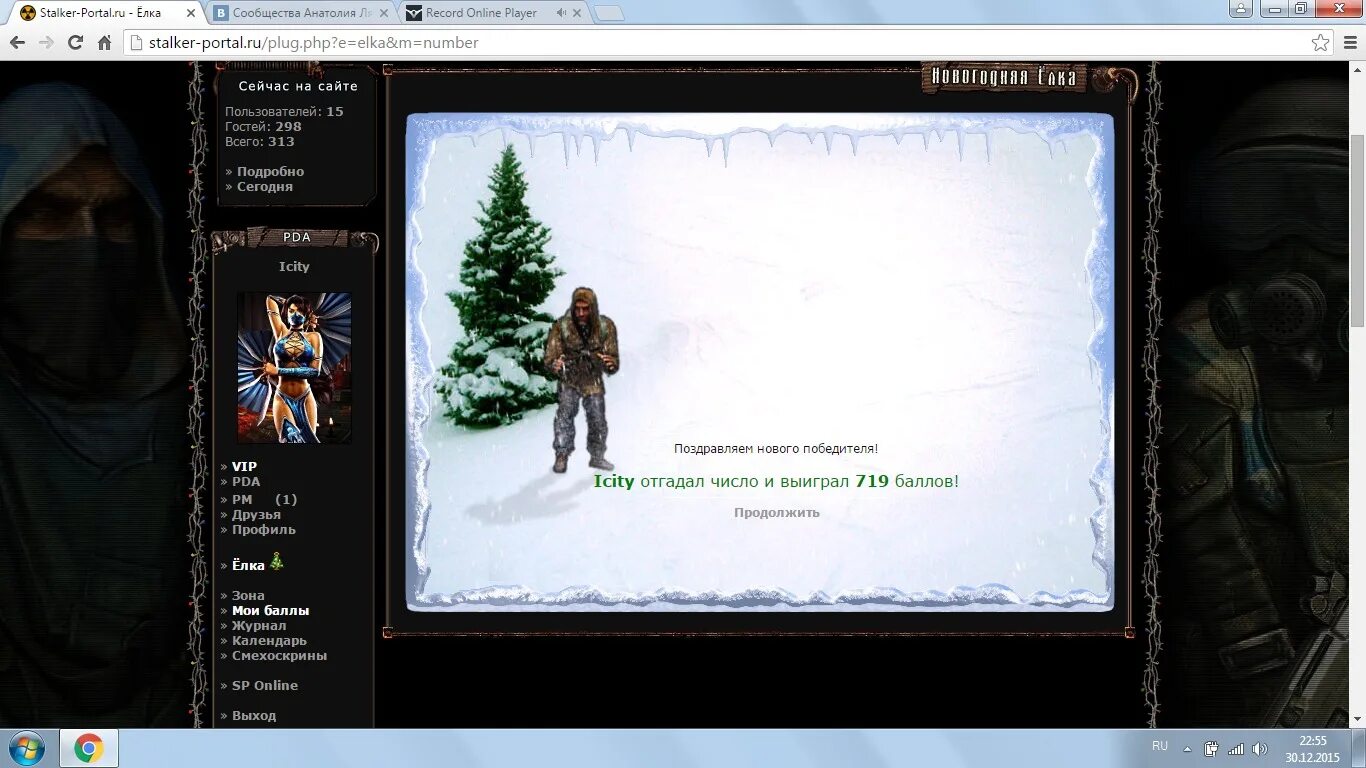Screen dimensions: 1366x768
Task: Click the Chrome taskbar icon
Action: click(89, 748)
